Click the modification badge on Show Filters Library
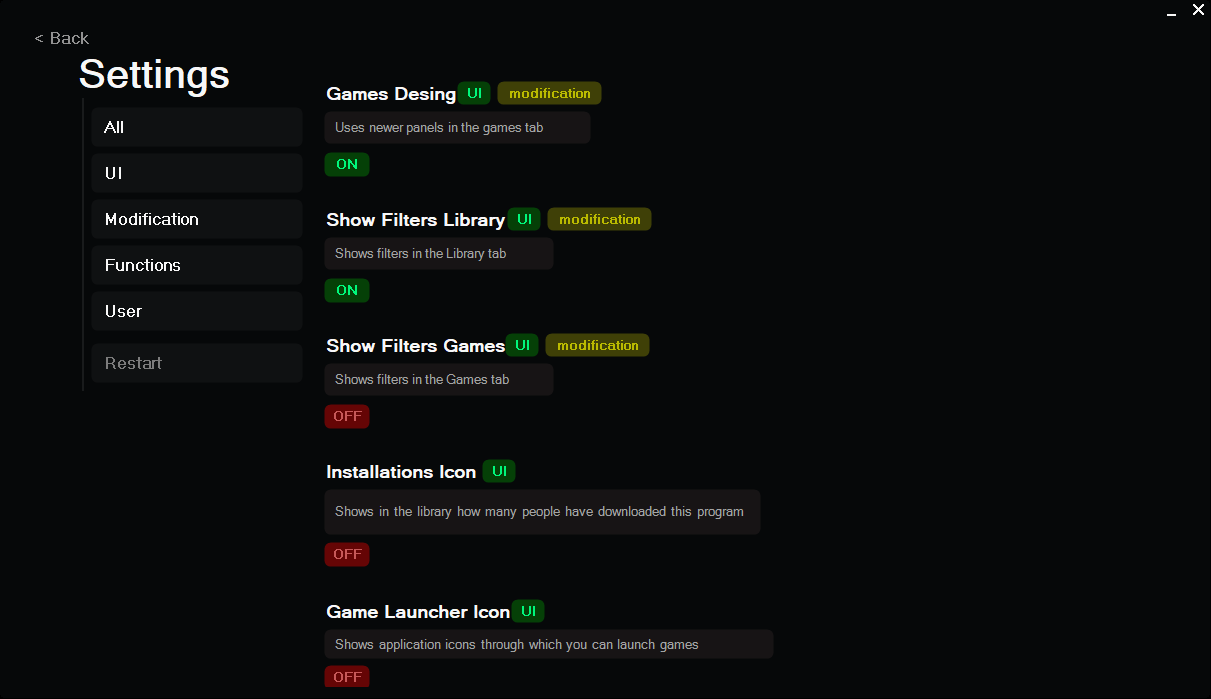1211x699 pixels. 599,218
